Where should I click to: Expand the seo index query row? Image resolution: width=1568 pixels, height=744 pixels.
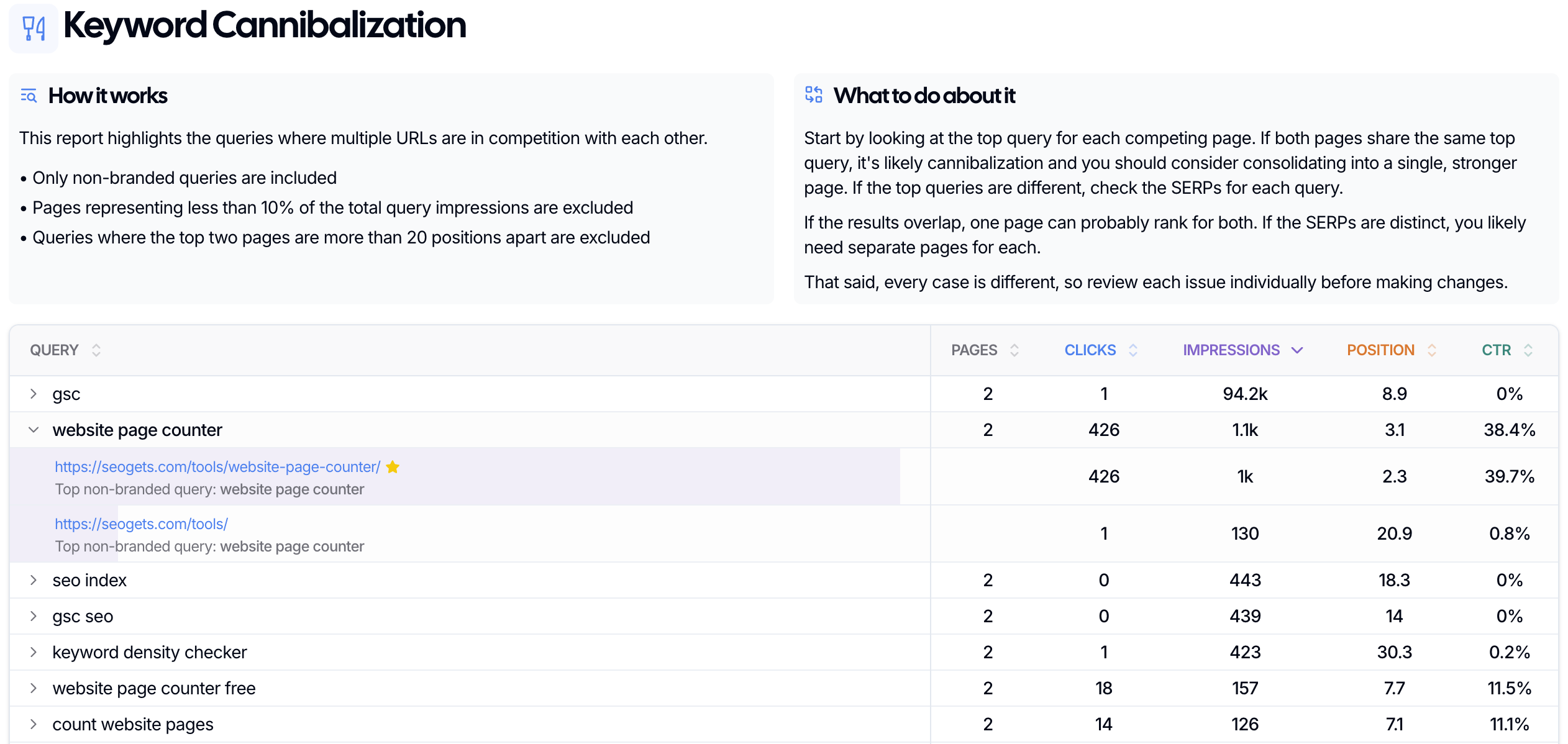[34, 580]
